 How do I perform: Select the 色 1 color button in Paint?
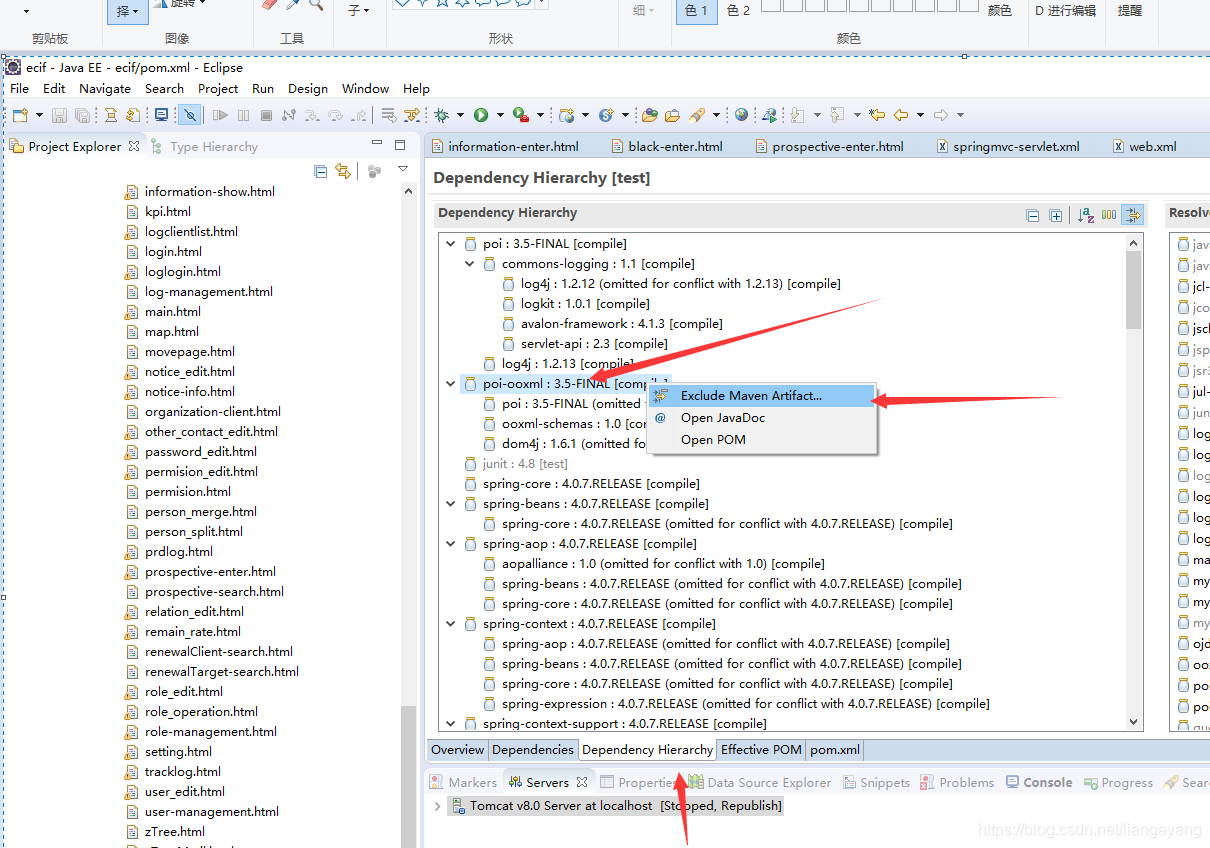(697, 11)
